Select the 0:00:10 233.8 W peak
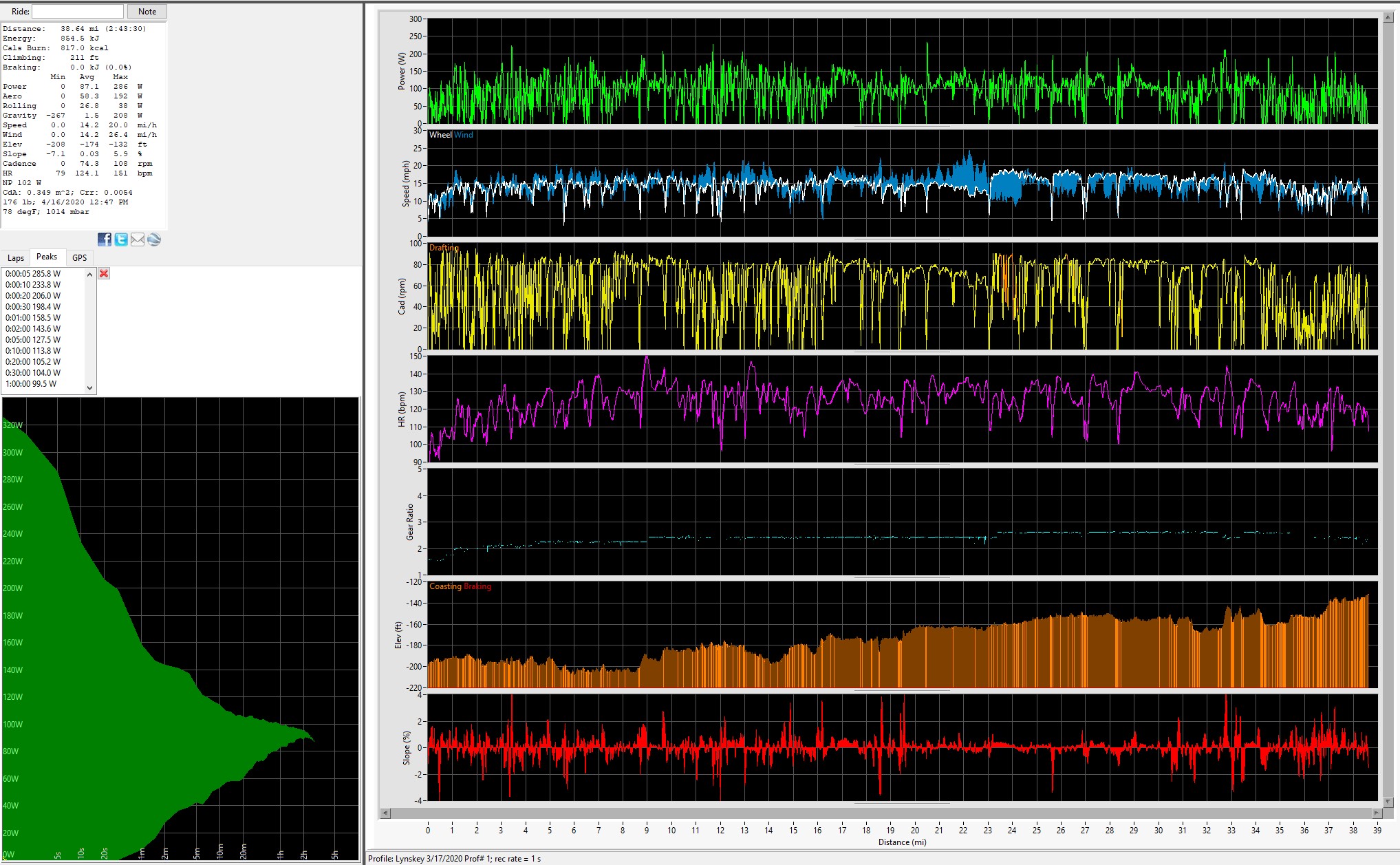This screenshot has height=865, width=1400. pyautogui.click(x=33, y=285)
